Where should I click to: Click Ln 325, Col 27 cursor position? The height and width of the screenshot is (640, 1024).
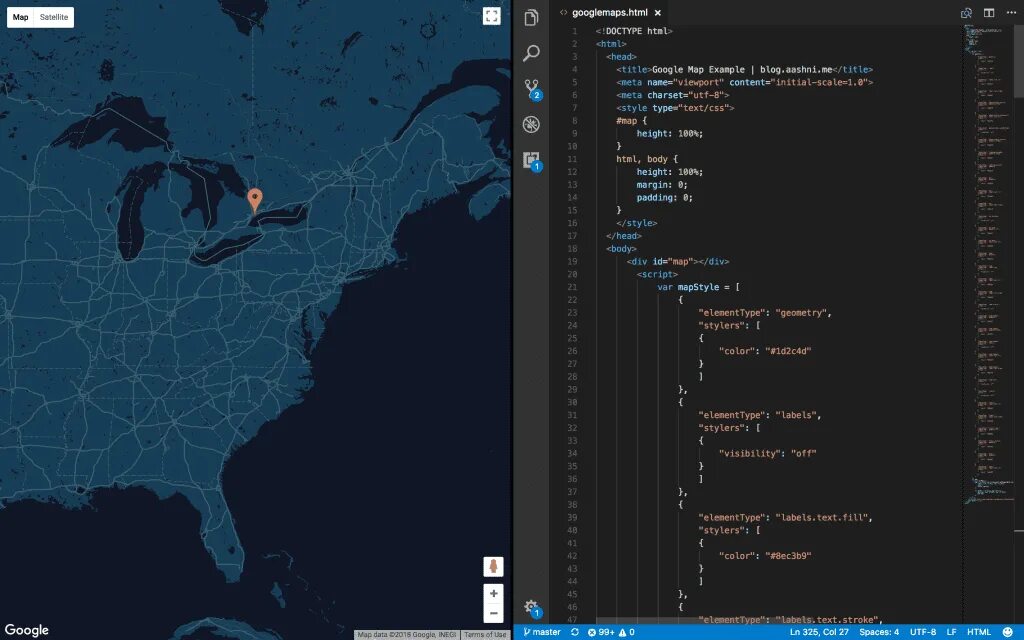pos(819,632)
